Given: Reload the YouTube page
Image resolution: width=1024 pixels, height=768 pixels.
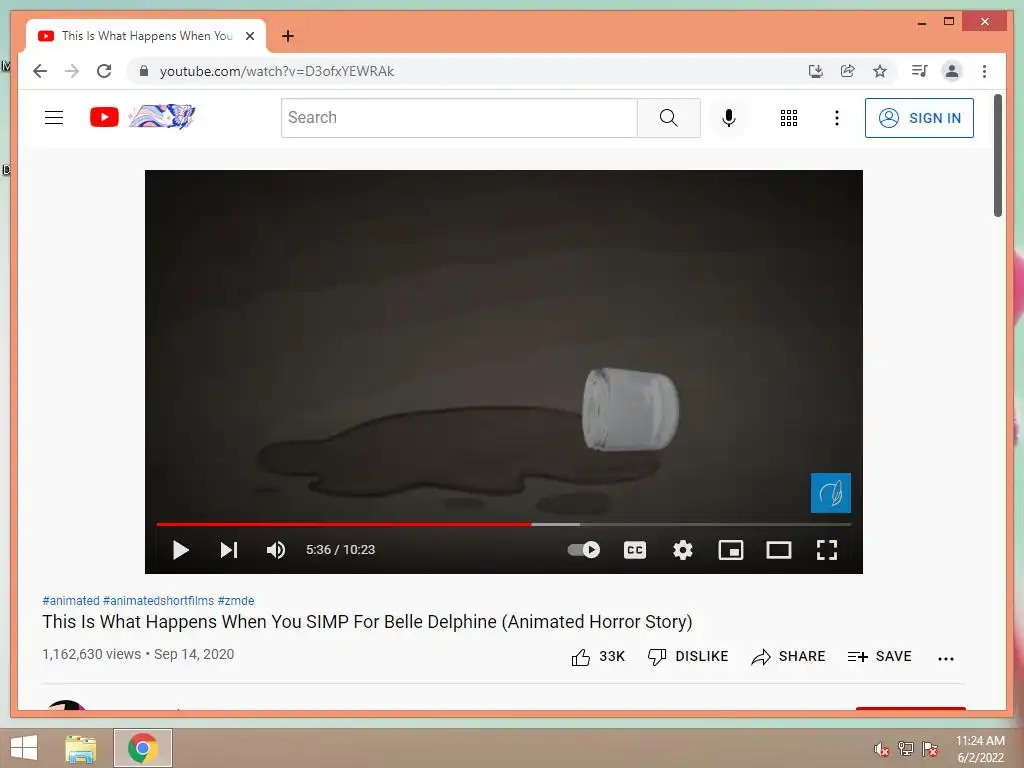Looking at the screenshot, I should point(104,71).
